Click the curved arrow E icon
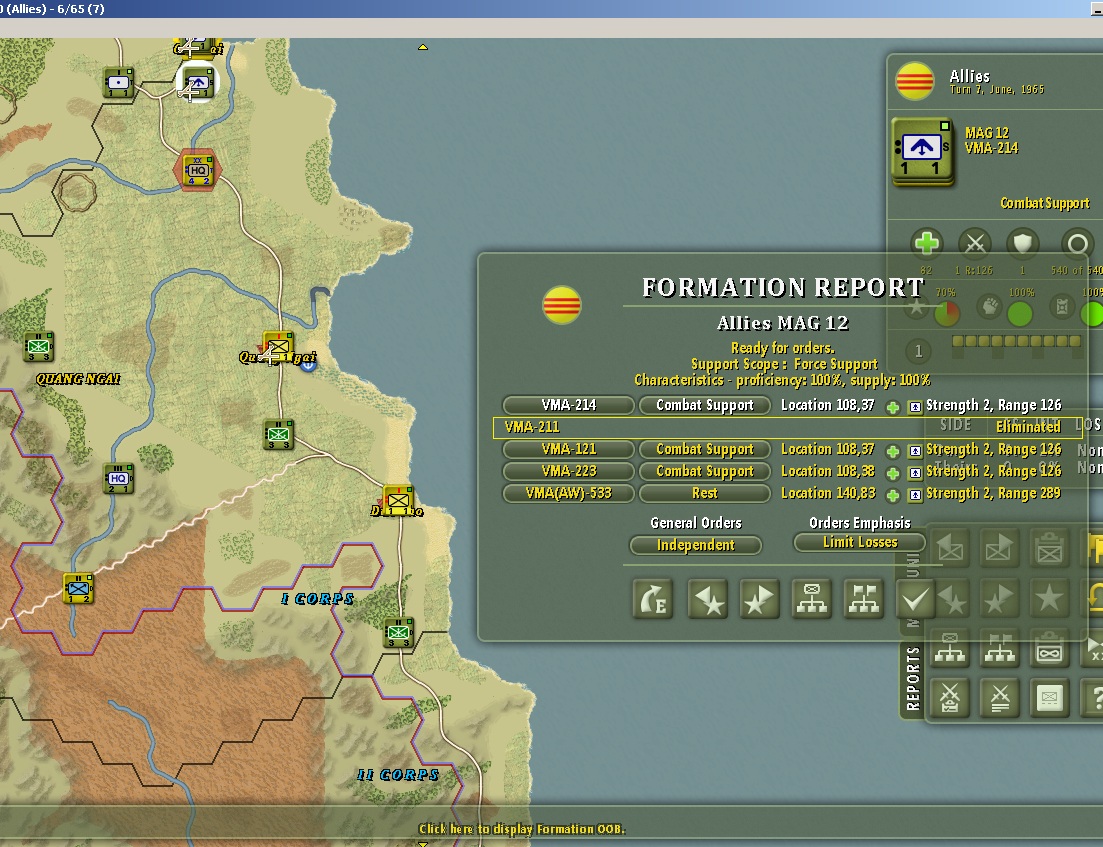 [653, 599]
